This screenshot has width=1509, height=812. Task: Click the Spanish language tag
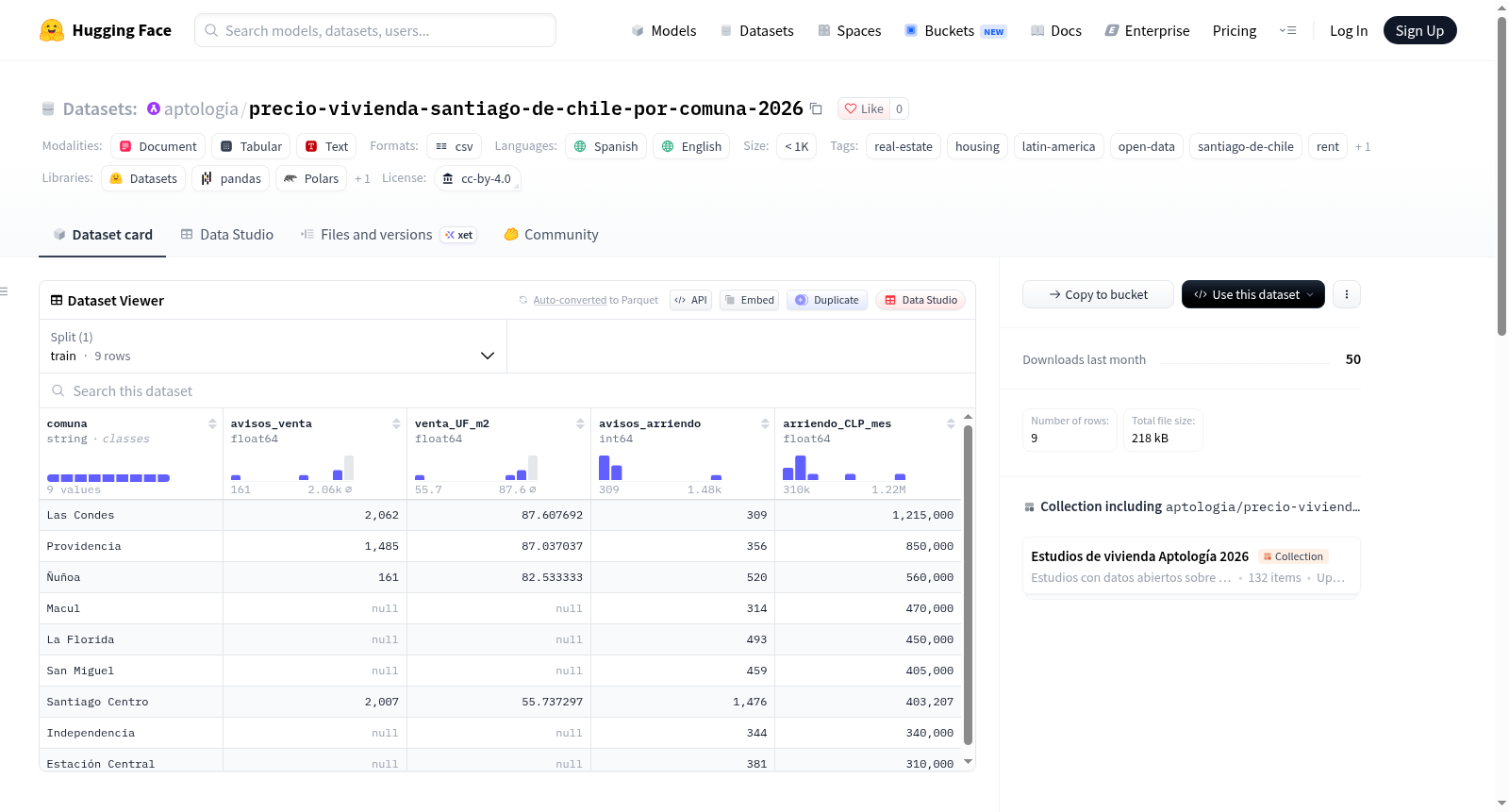606,147
